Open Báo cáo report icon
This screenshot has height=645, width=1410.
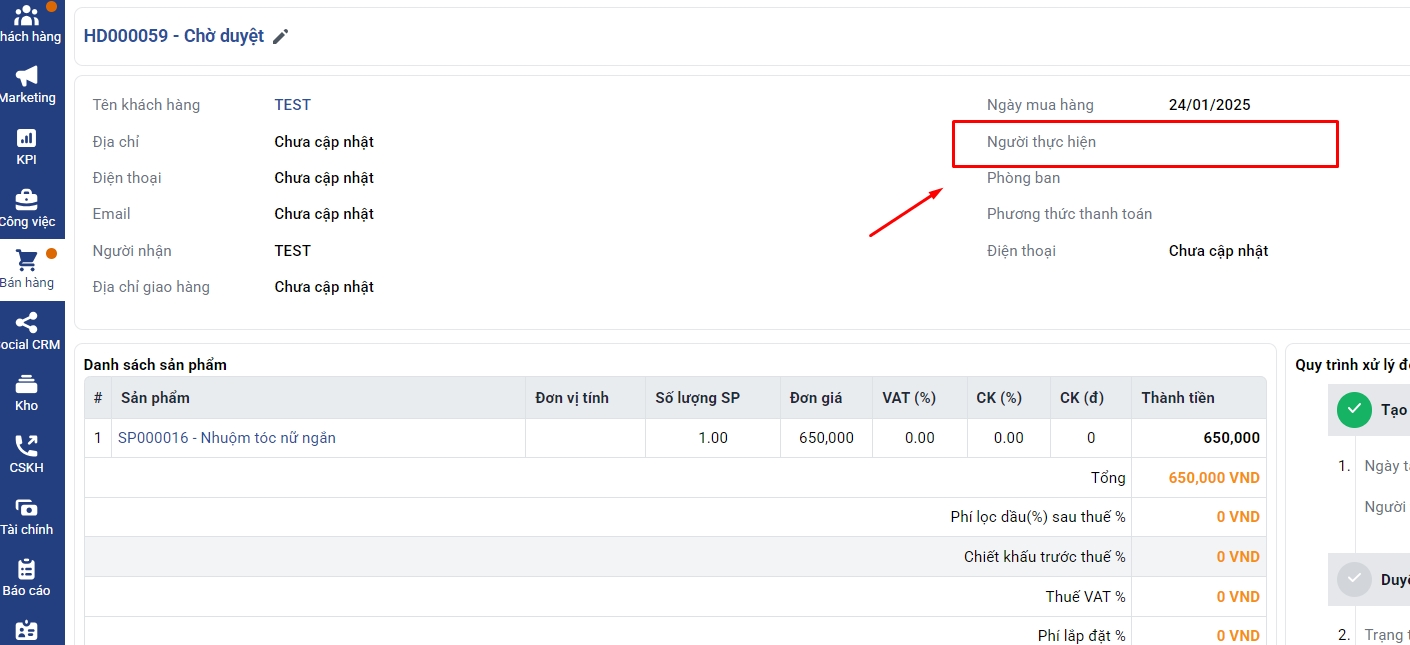coord(27,570)
